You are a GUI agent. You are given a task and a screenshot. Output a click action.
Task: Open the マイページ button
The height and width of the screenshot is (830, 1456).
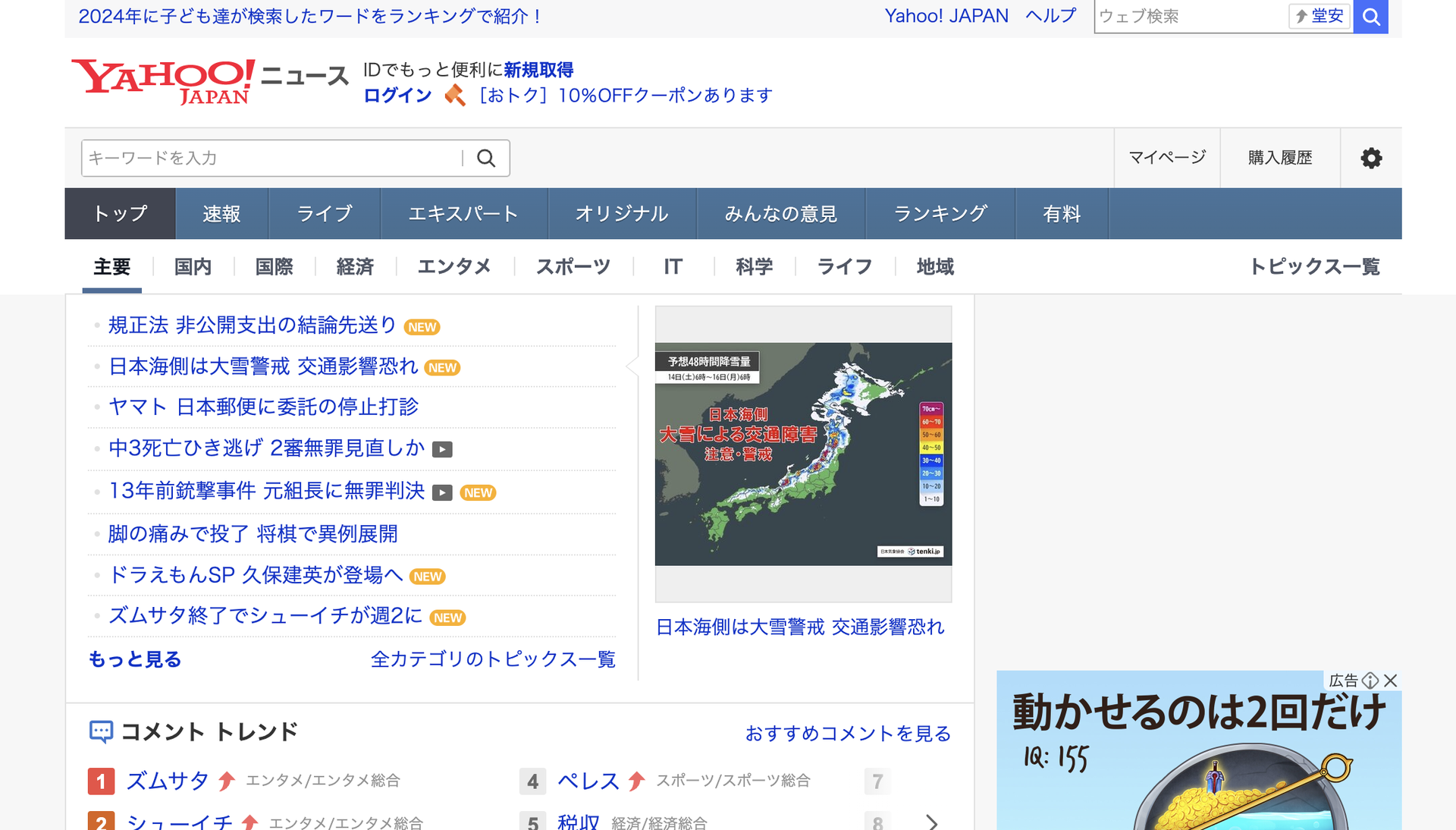[x=1166, y=158]
